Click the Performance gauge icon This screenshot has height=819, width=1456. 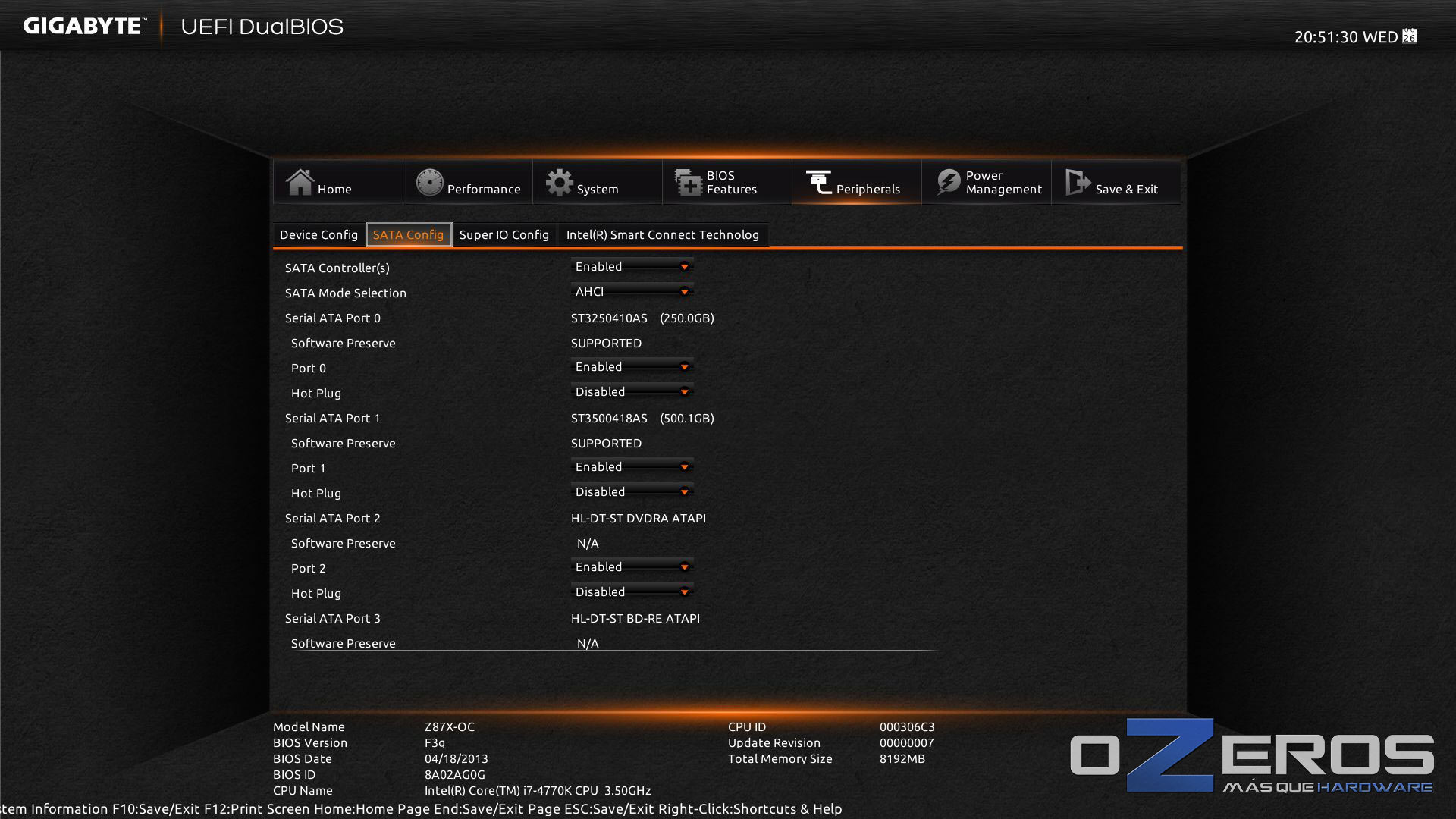coord(429,182)
